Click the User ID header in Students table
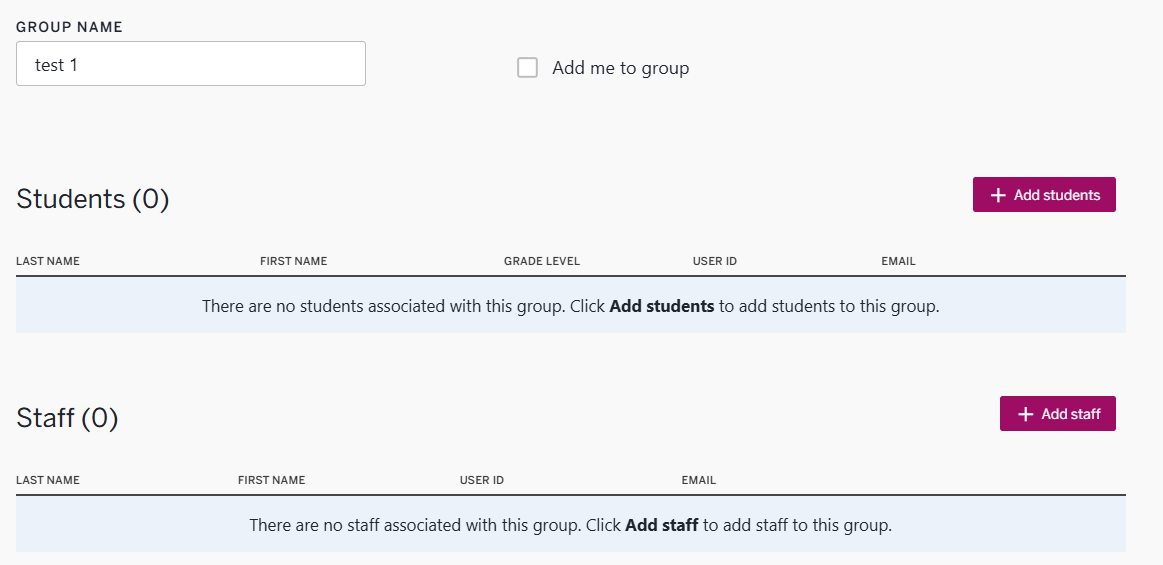The image size is (1163, 565). pos(714,261)
